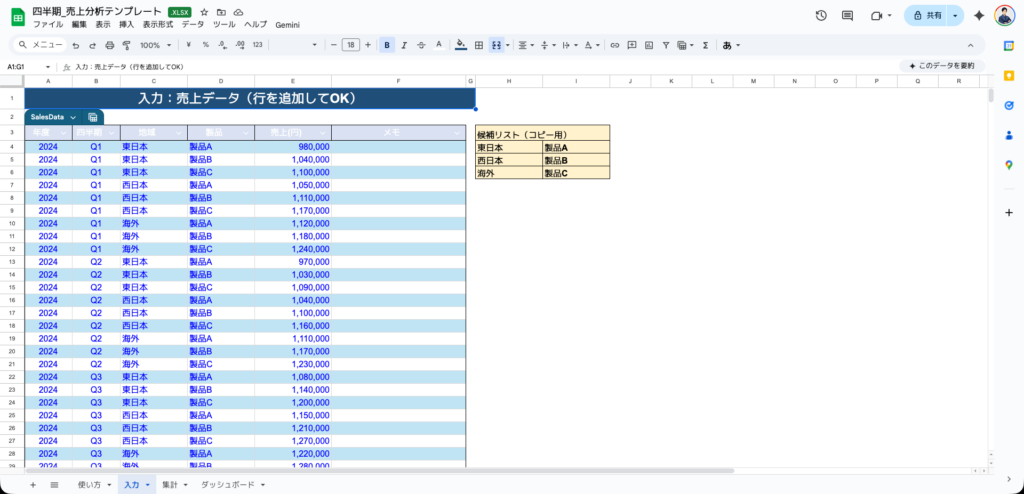Open version history clock icon
Viewport: 1024px width, 494px height.
point(821,16)
